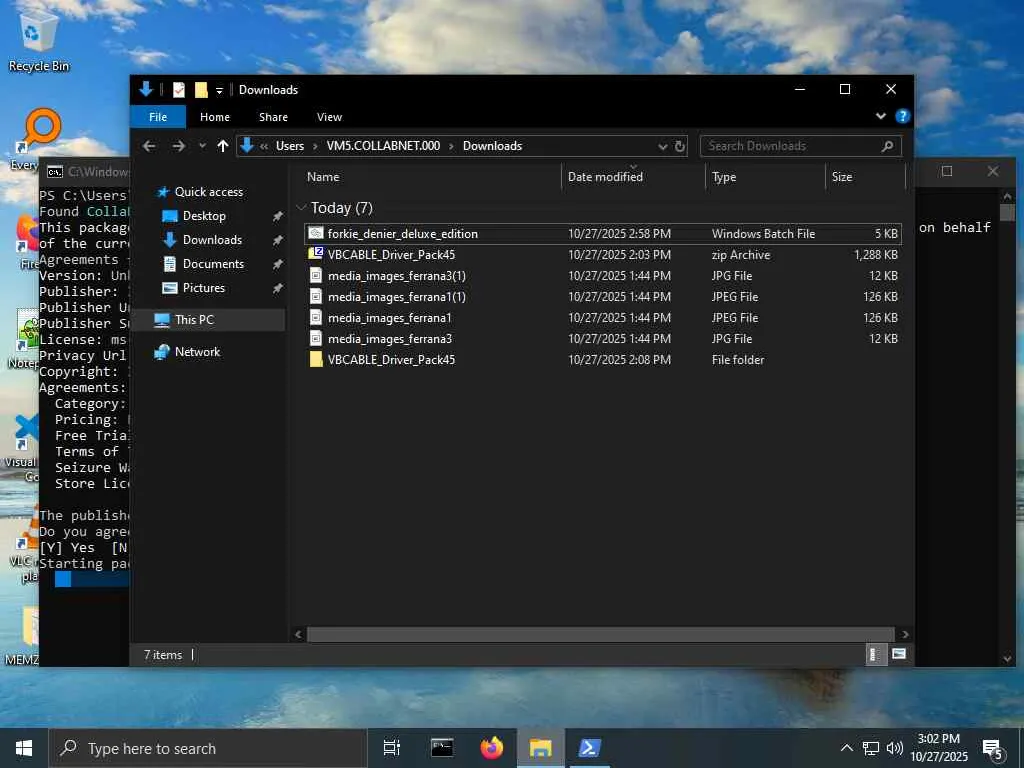Image resolution: width=1024 pixels, height=768 pixels.
Task: Select This PC in navigation pane
Action: 194,320
